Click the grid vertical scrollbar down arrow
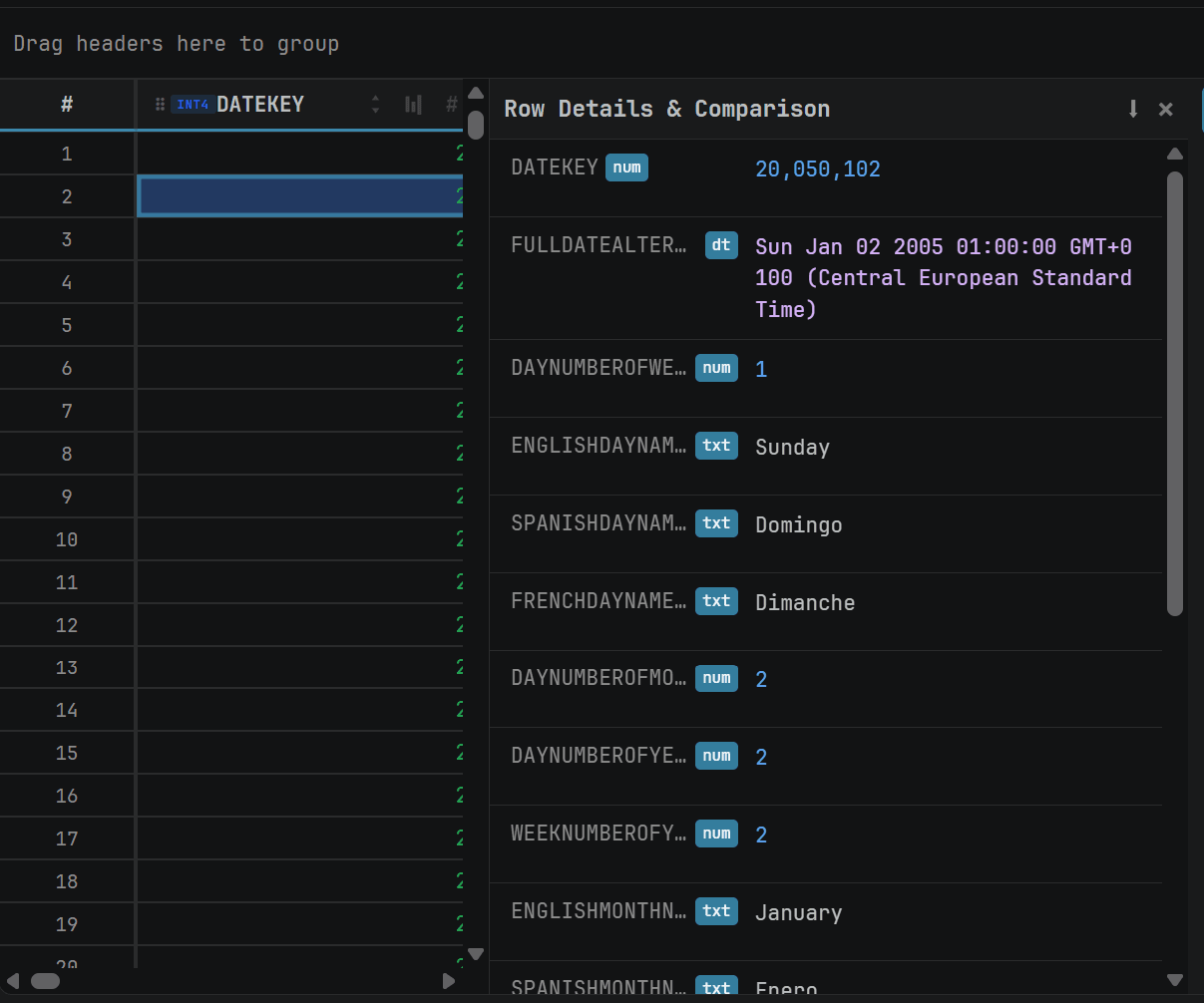 click(x=476, y=954)
